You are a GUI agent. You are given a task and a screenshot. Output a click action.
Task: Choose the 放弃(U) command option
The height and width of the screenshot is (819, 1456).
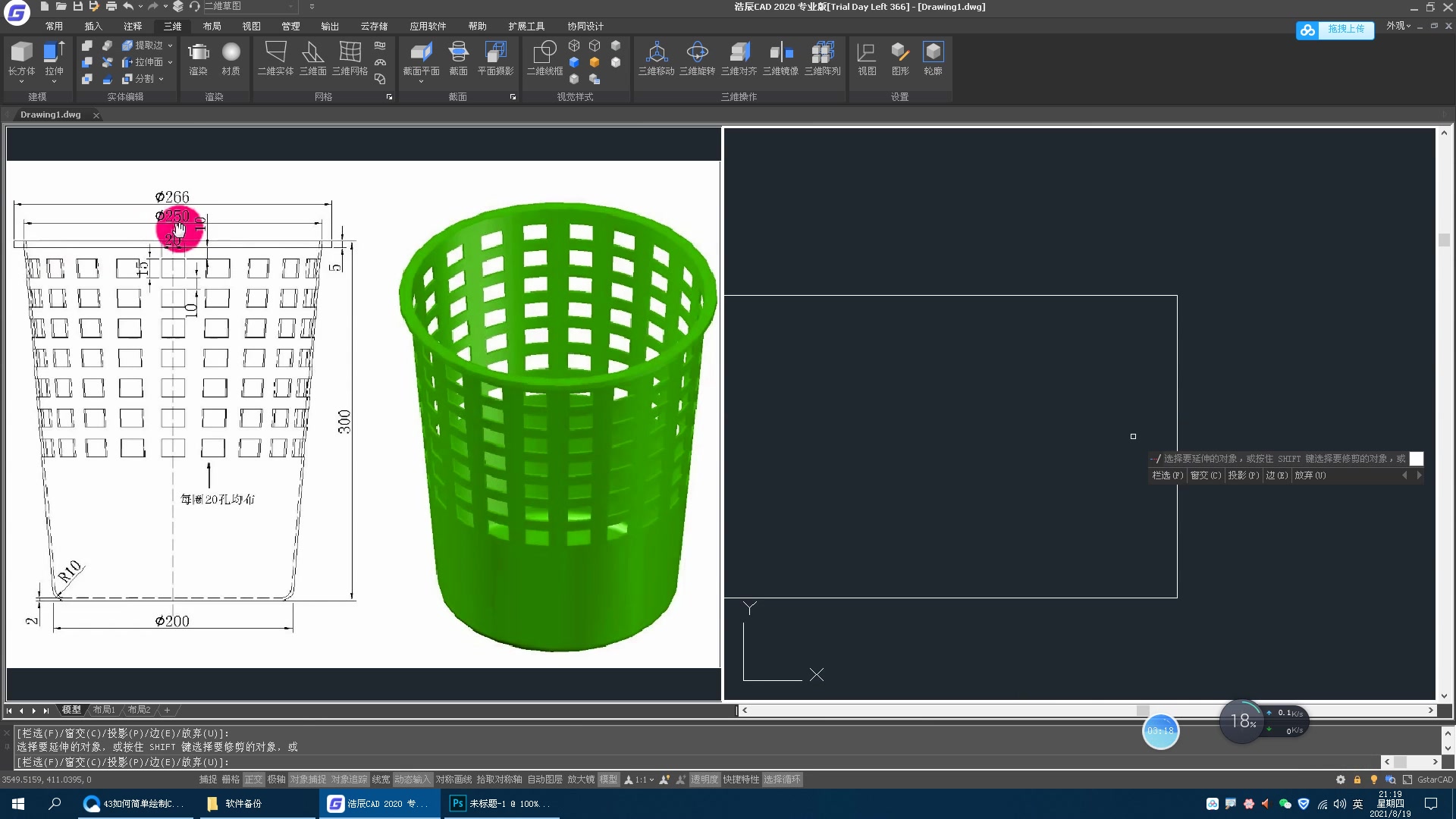(1310, 475)
